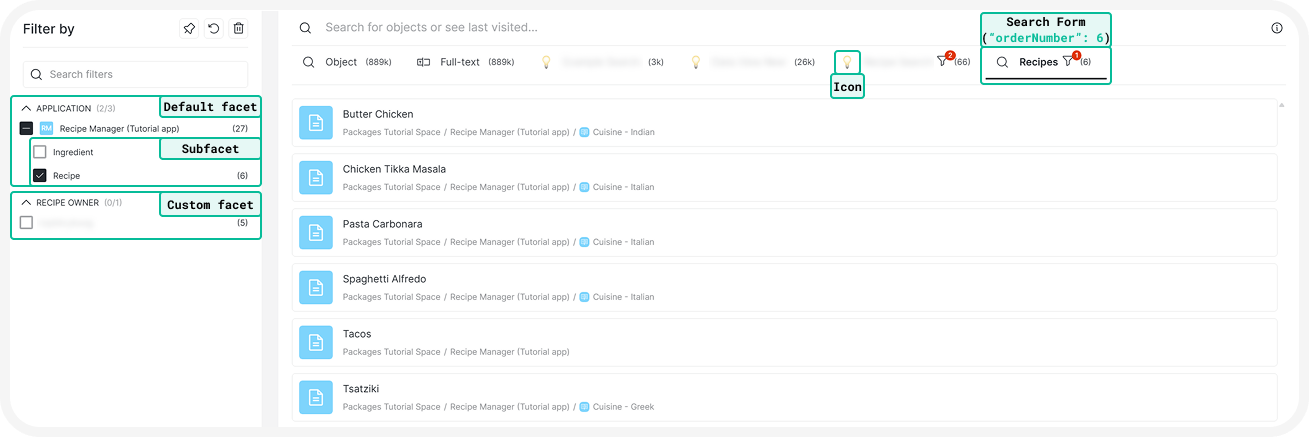Click the blue RM Recipe Manager app icon
This screenshot has width=1309, height=437.
pyautogui.click(x=46, y=128)
